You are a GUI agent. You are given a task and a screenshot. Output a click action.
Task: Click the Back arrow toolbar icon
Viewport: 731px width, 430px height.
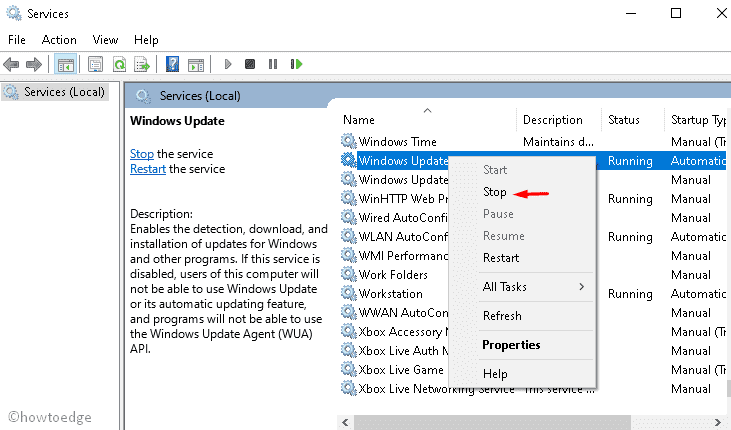[x=11, y=64]
